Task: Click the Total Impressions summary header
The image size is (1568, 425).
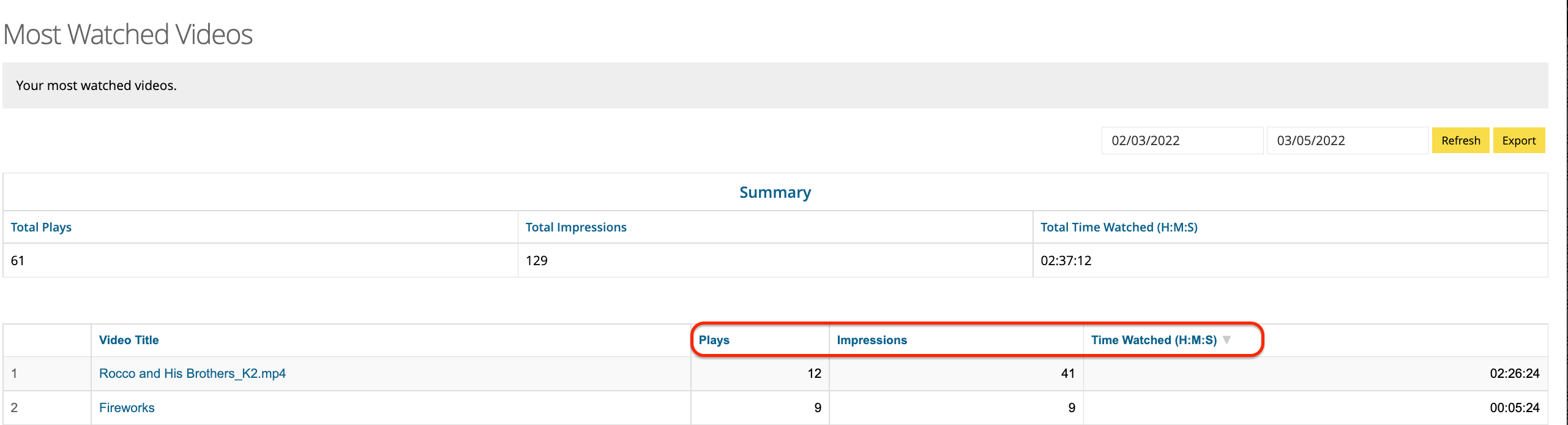Action: [576, 227]
